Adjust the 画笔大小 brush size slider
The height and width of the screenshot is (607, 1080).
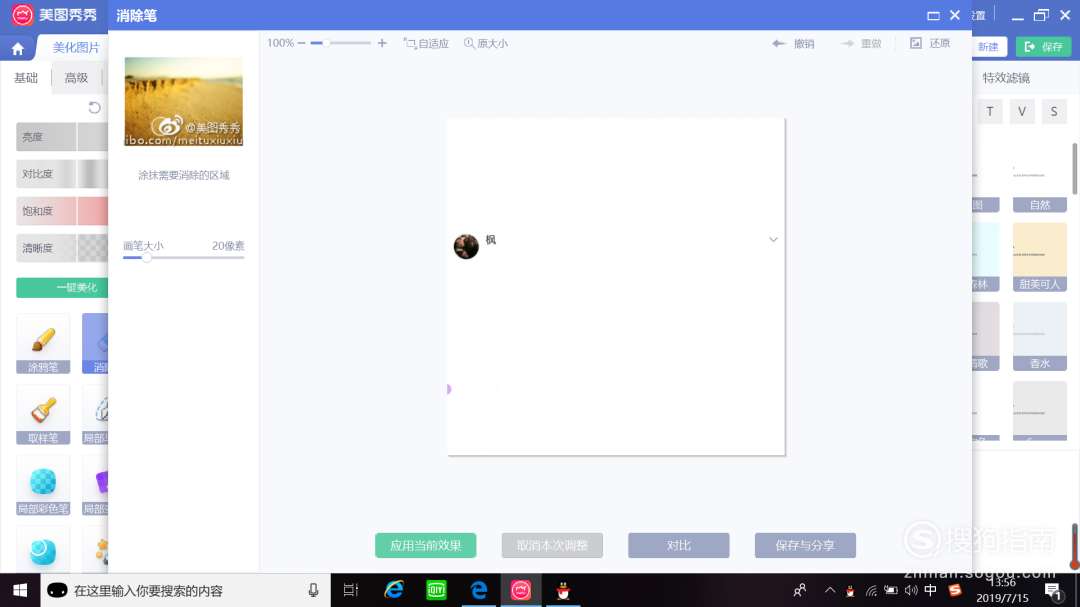[x=183, y=257]
